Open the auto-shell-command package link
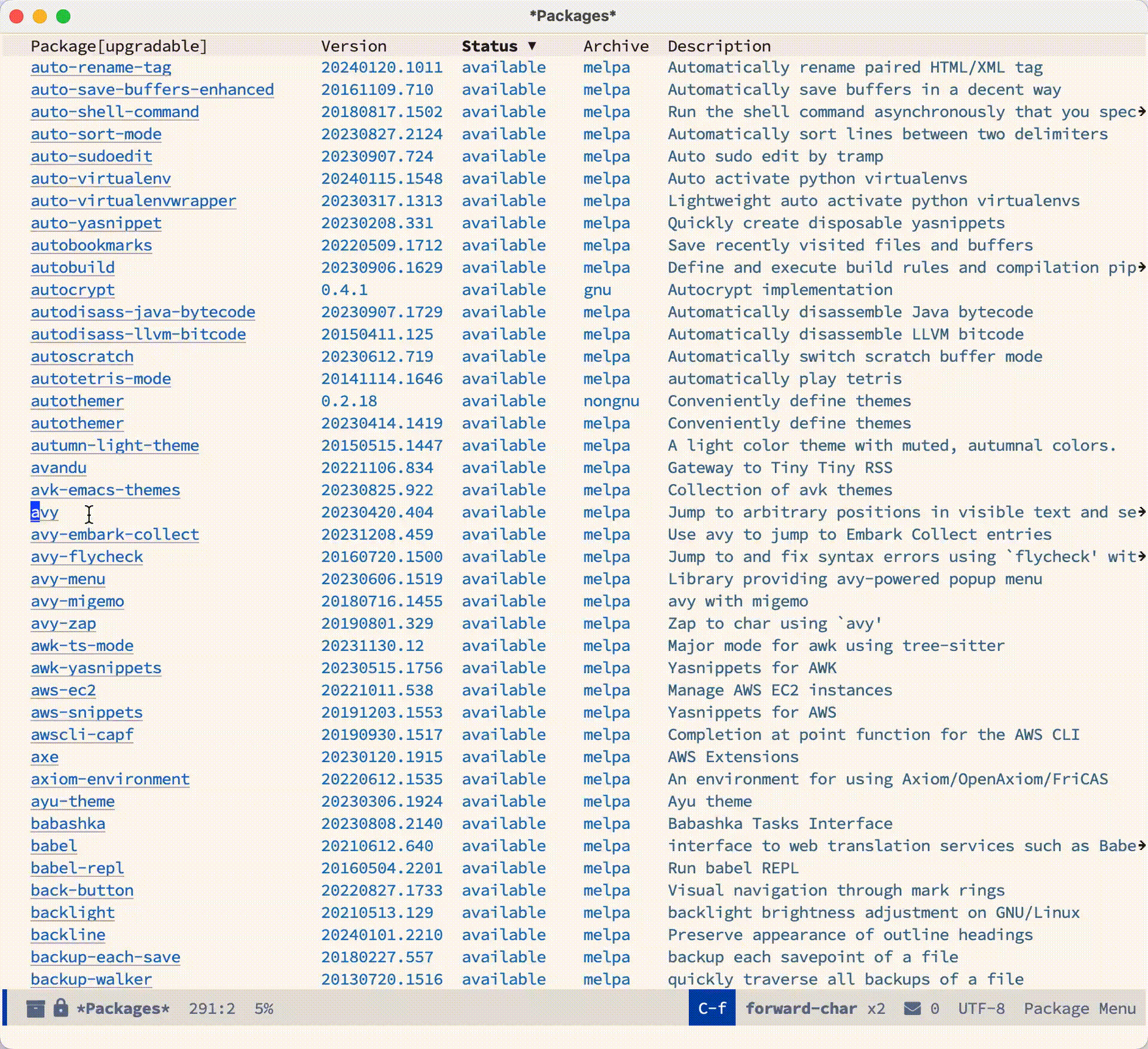The height and width of the screenshot is (1049, 1148). click(x=115, y=112)
